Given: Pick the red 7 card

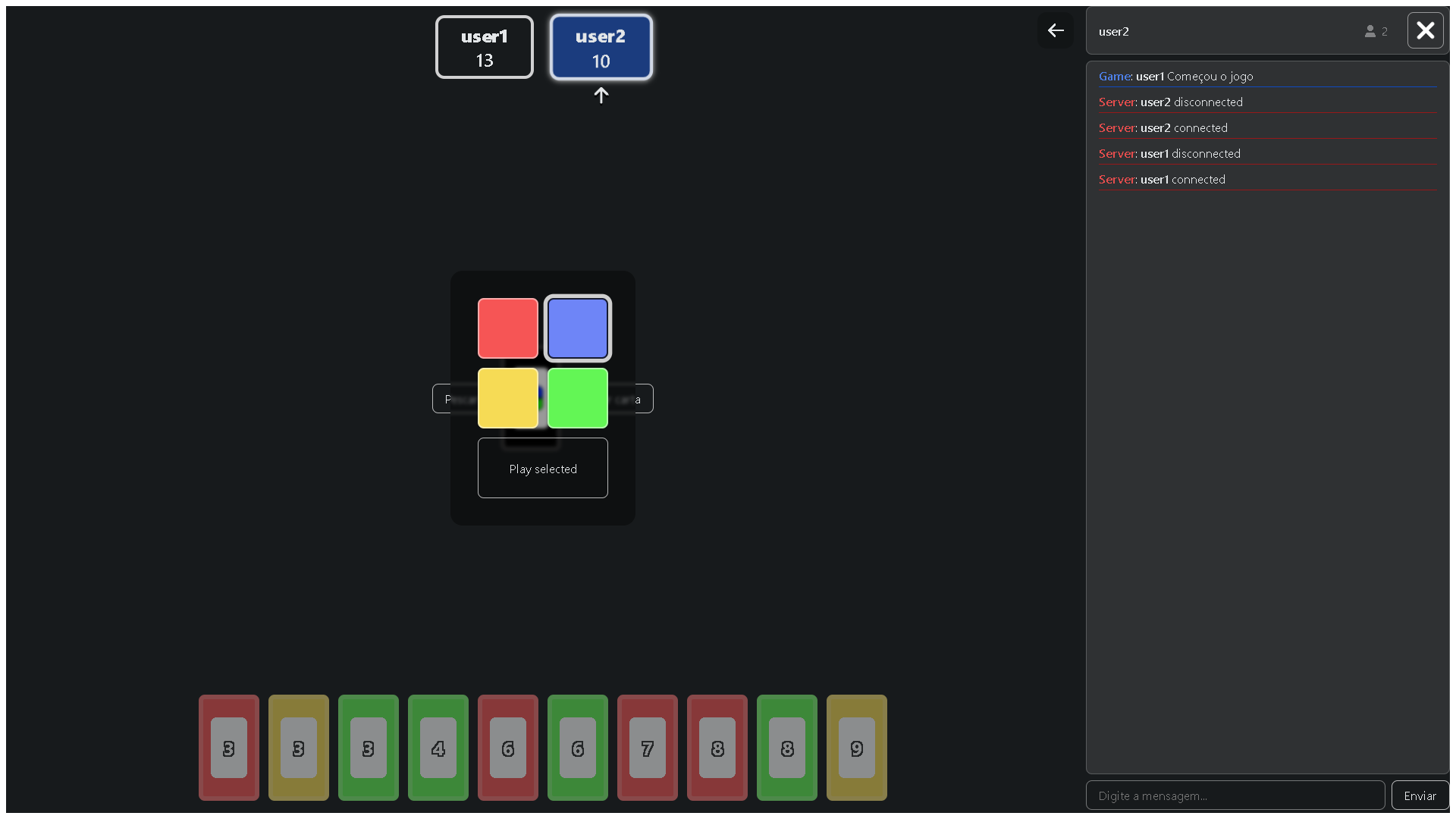Looking at the screenshot, I should pyautogui.click(x=647, y=748).
